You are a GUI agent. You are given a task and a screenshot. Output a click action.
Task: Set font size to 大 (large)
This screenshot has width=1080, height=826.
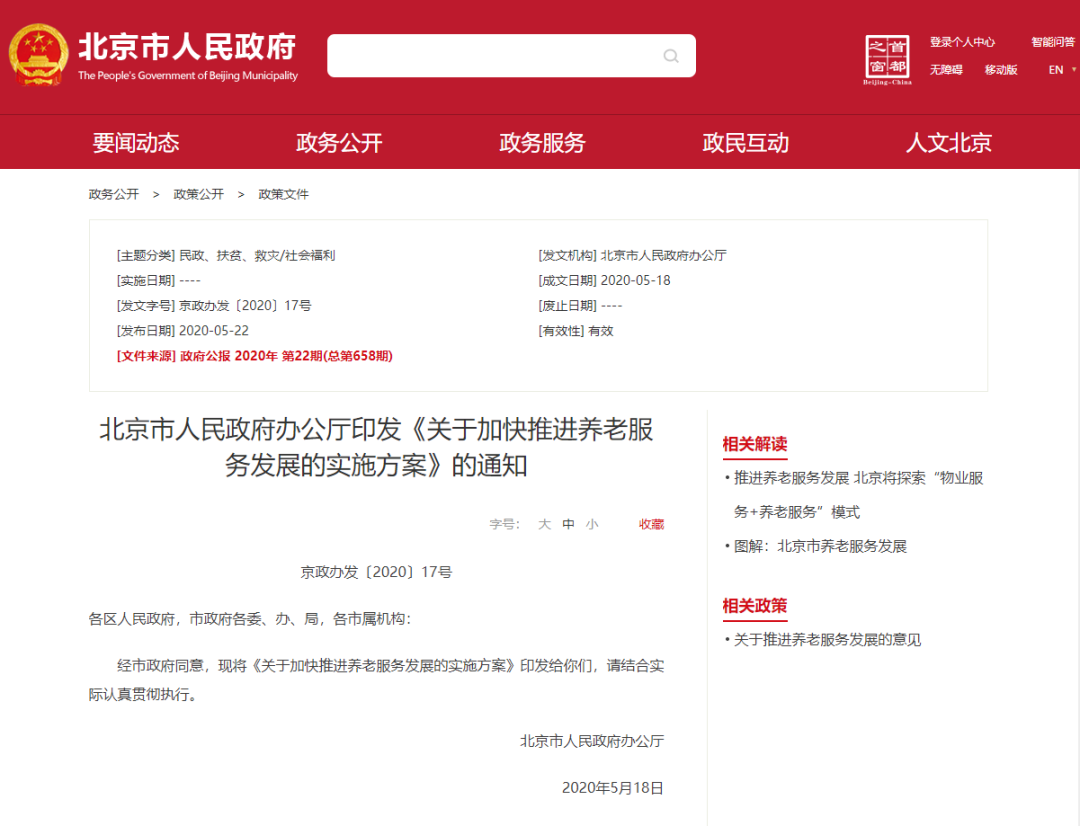point(544,524)
